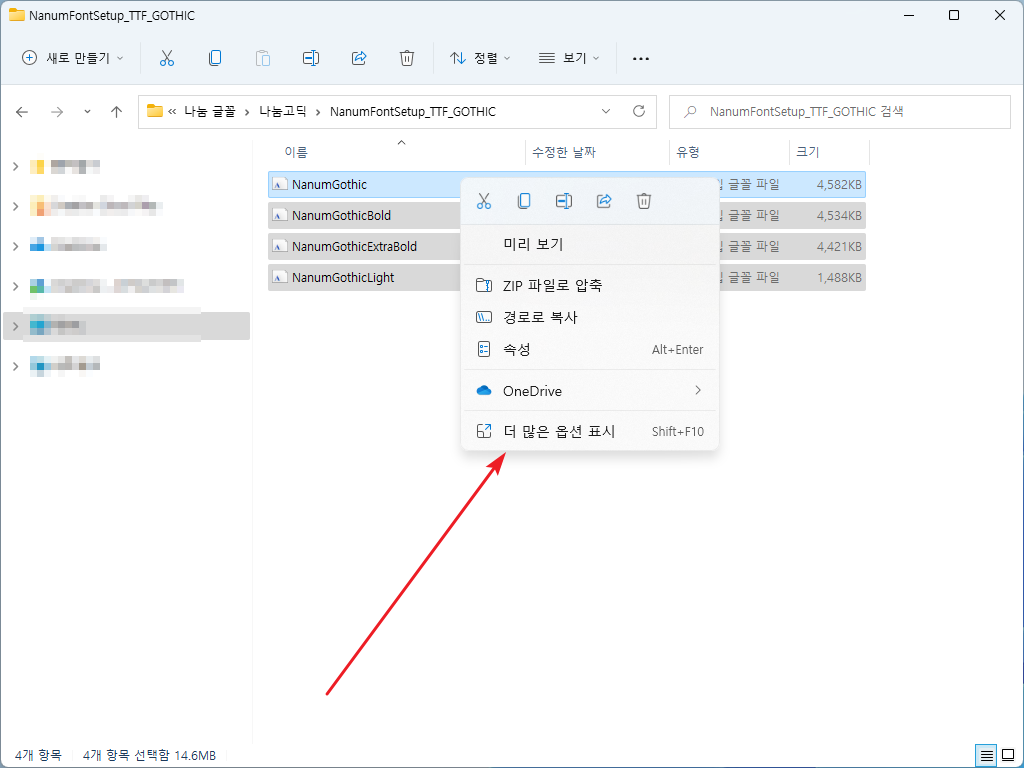Select the NanumGothicBold file name
The width and height of the screenshot is (1024, 768).
pyautogui.click(x=342, y=216)
